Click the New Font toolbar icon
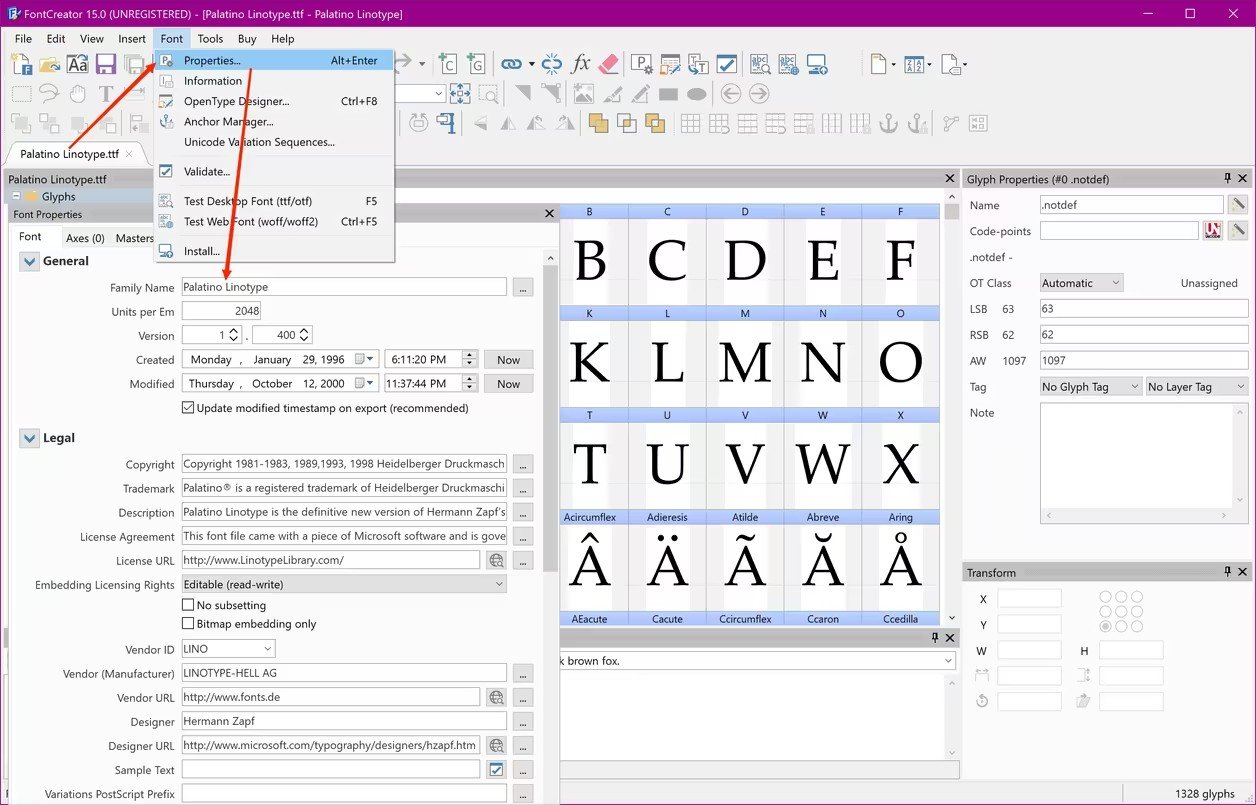The height and width of the screenshot is (805, 1256). 21,64
